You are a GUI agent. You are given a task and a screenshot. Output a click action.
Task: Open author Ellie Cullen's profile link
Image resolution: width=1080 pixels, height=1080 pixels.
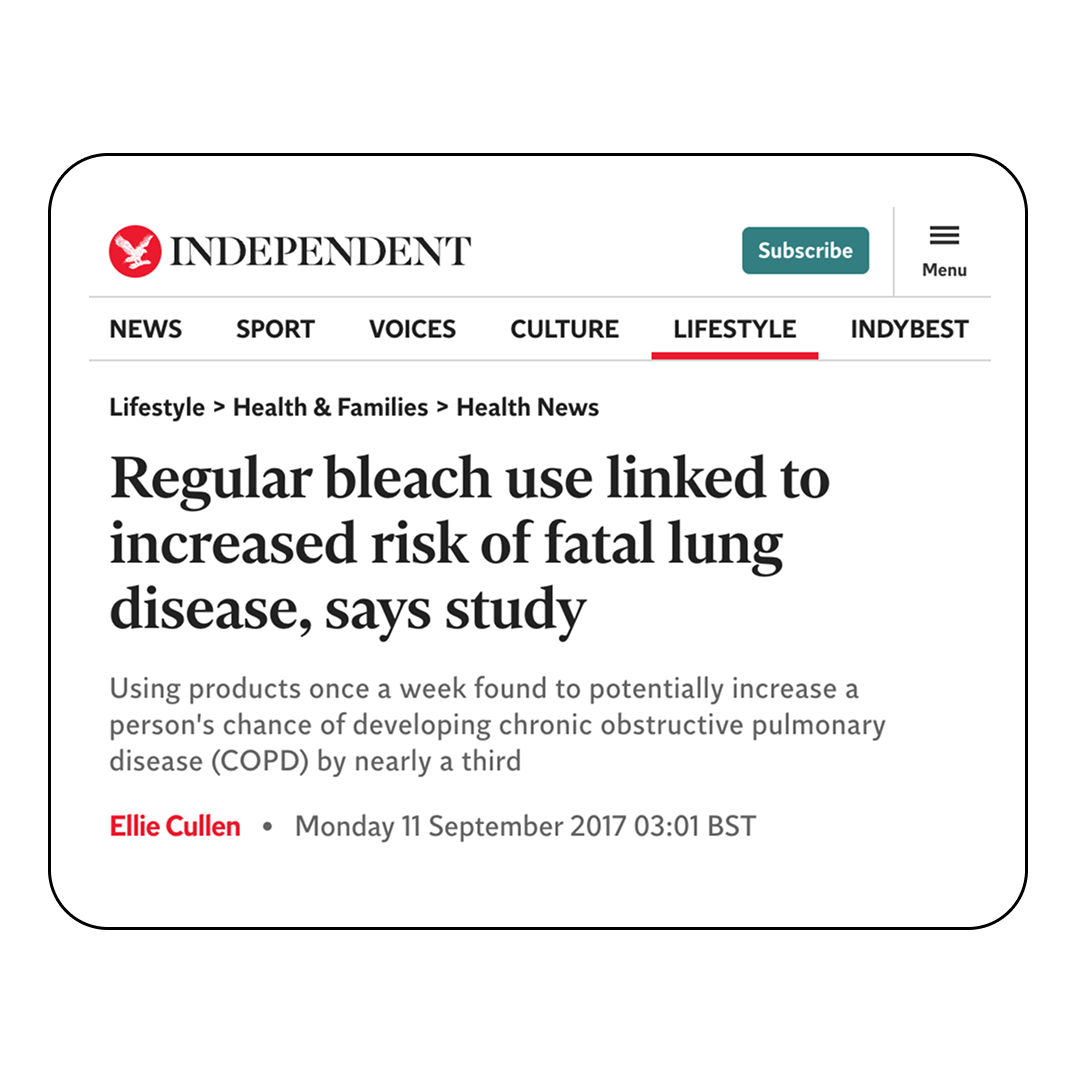coord(175,827)
